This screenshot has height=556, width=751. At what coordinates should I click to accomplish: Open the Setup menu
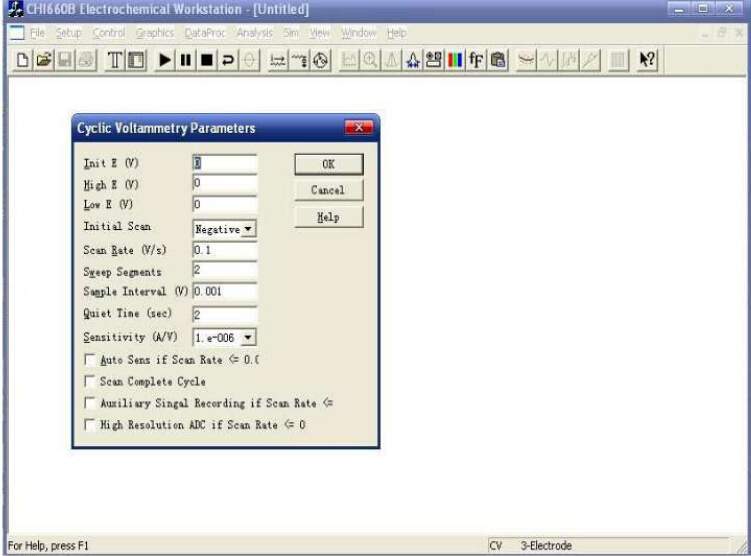click(x=68, y=33)
